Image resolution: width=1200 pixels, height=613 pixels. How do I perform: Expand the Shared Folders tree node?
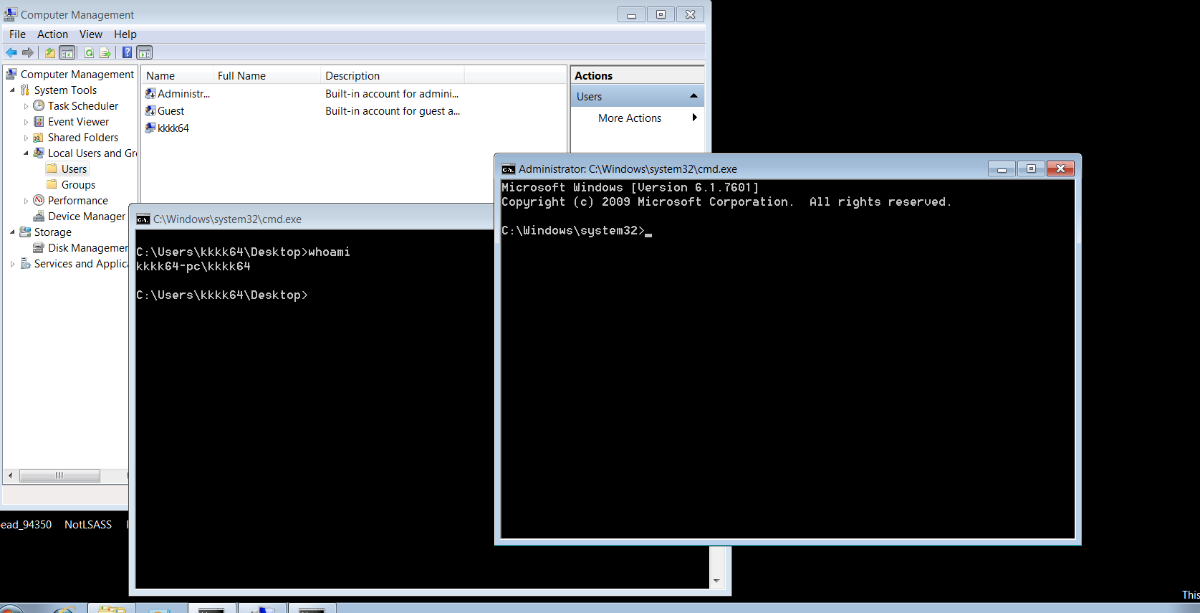click(27, 138)
